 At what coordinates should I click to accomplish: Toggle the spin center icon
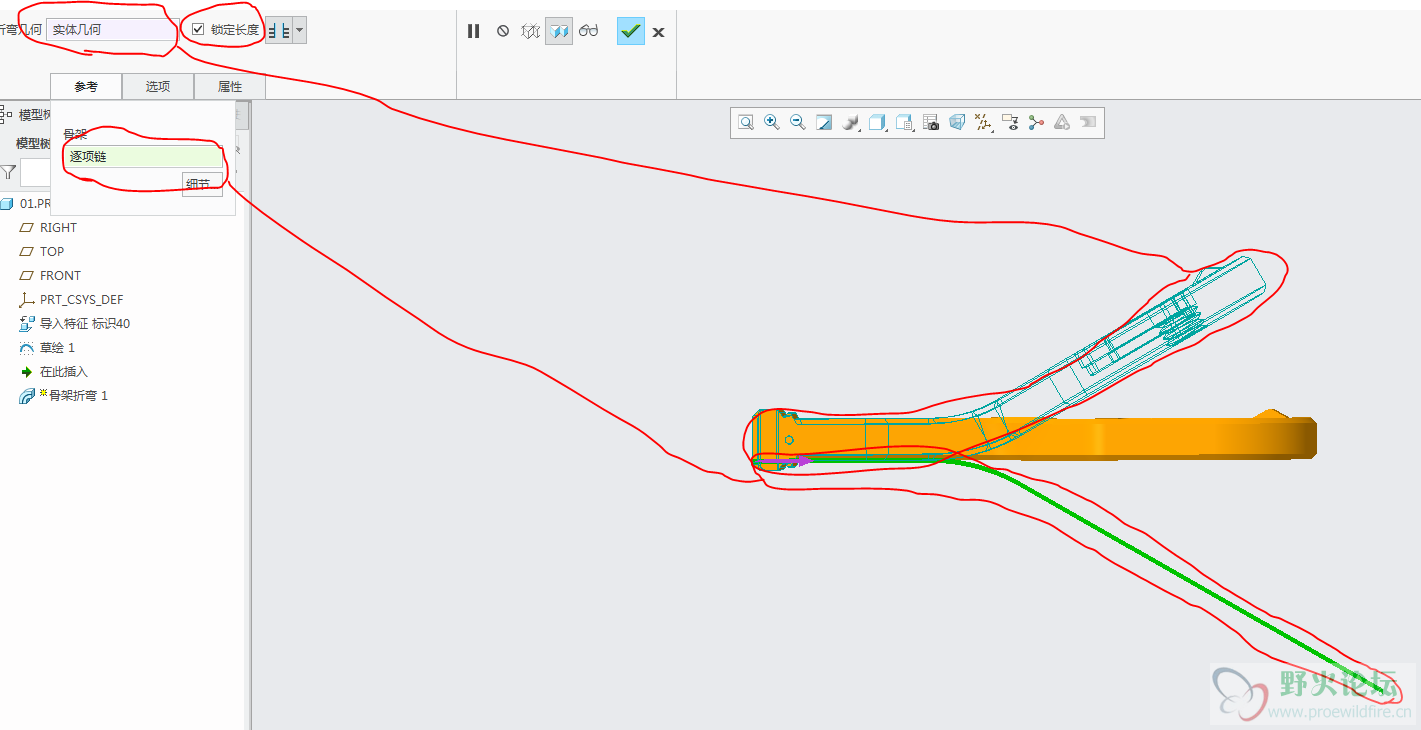tap(1036, 123)
